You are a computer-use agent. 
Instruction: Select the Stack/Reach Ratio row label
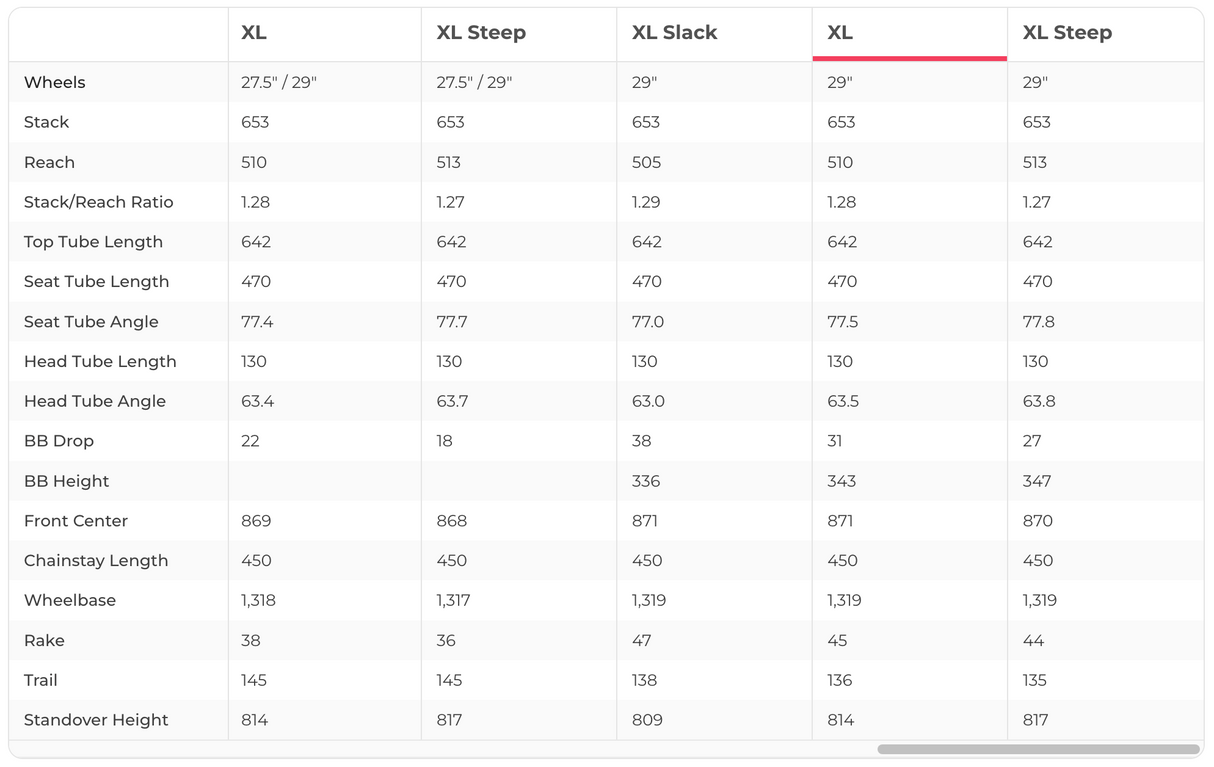[99, 202]
